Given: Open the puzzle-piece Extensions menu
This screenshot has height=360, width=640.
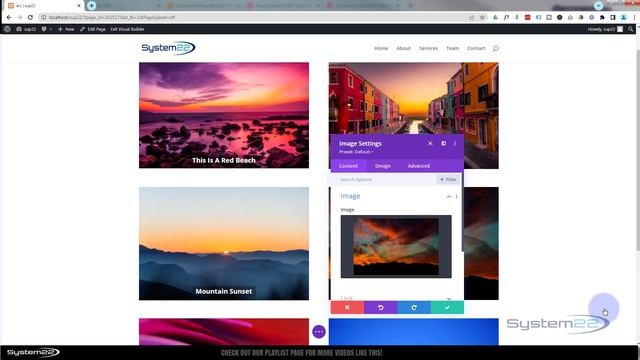Looking at the screenshot, I should (x=602, y=18).
